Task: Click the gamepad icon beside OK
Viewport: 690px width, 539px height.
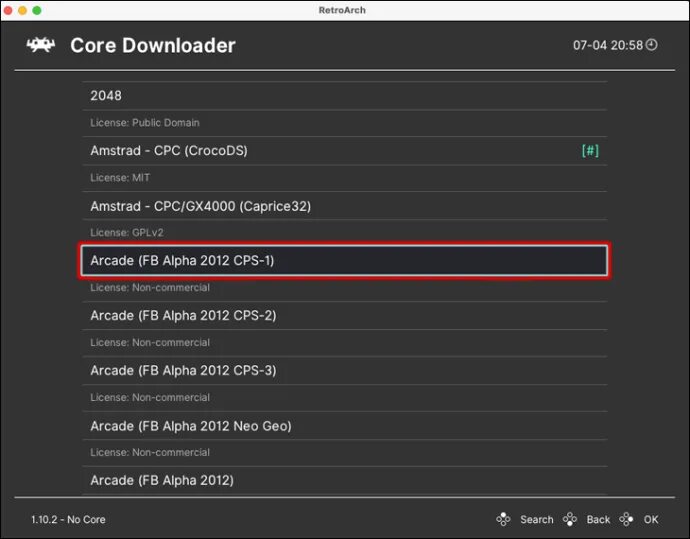Action: 626,519
